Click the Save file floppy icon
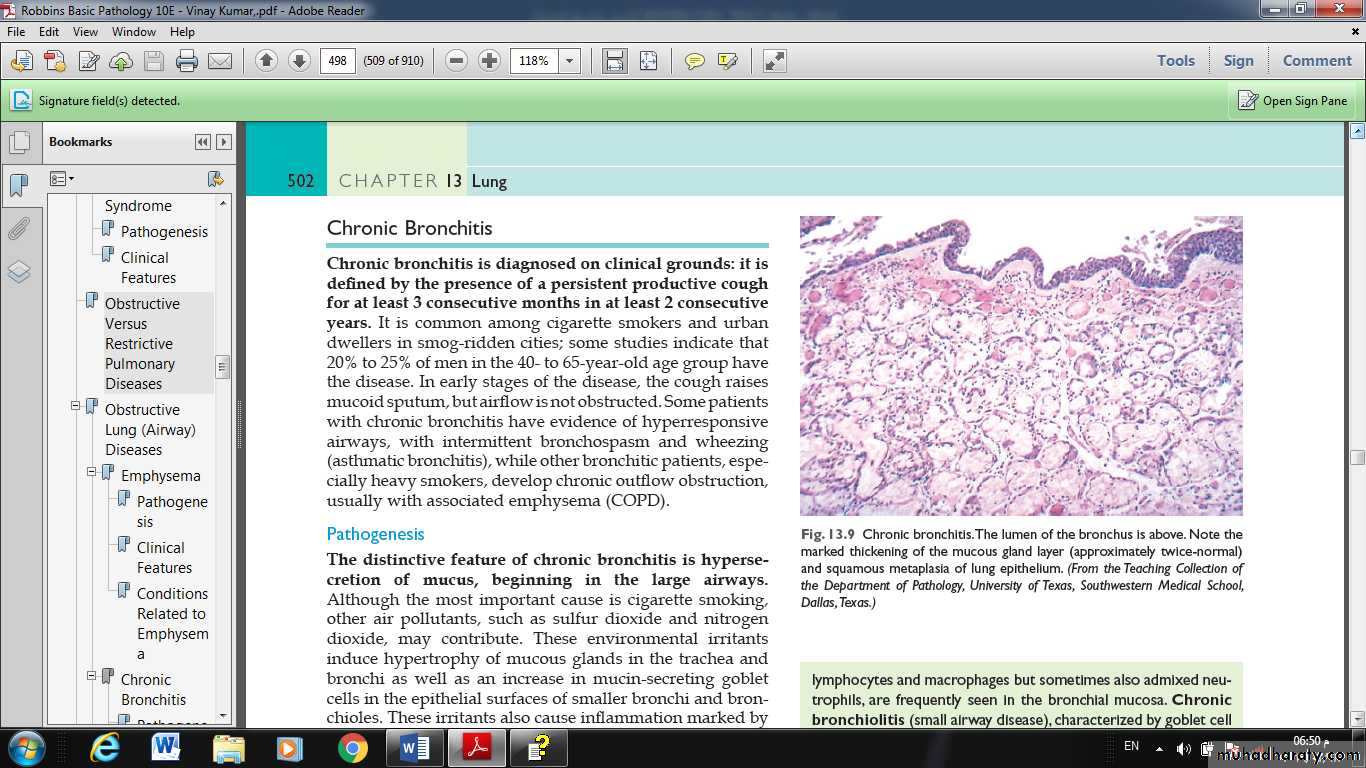This screenshot has height=768, width=1366. [154, 61]
